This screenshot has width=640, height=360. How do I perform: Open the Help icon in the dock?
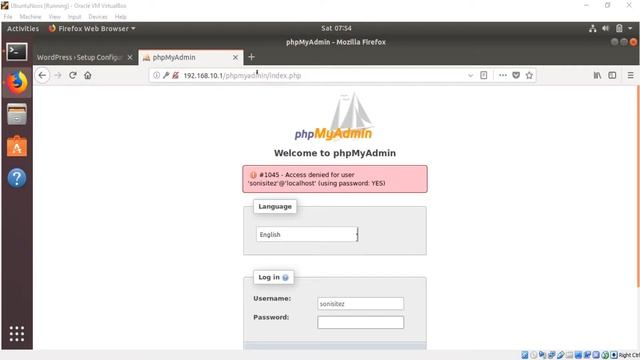point(17,178)
